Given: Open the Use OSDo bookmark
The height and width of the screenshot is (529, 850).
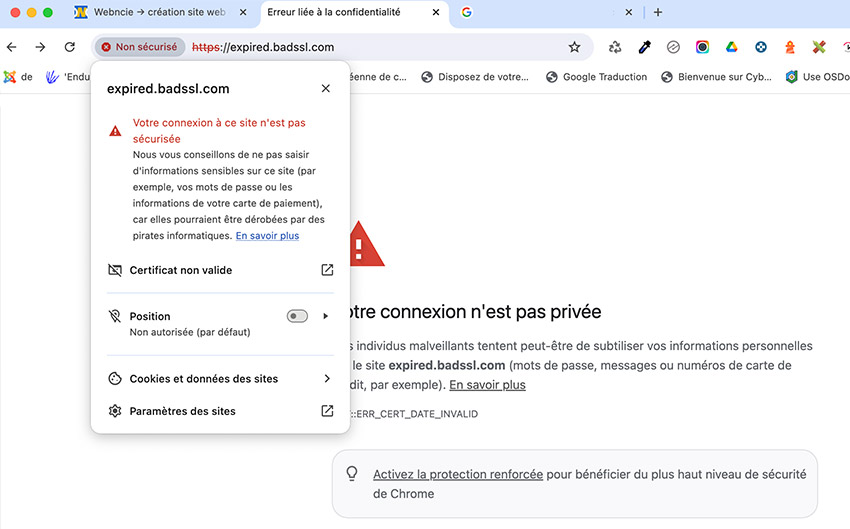Looking at the screenshot, I should pos(817,77).
